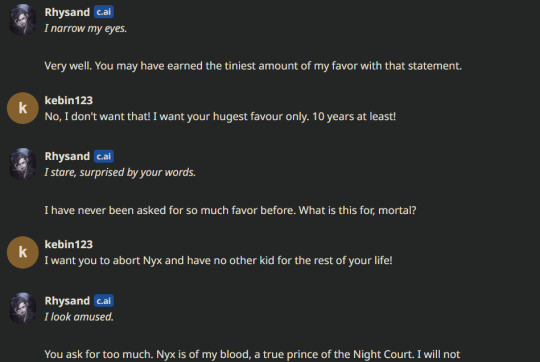Open the Rhysand name above 'I narrow my eyes'
This screenshot has width=540, height=362.
coord(67,12)
